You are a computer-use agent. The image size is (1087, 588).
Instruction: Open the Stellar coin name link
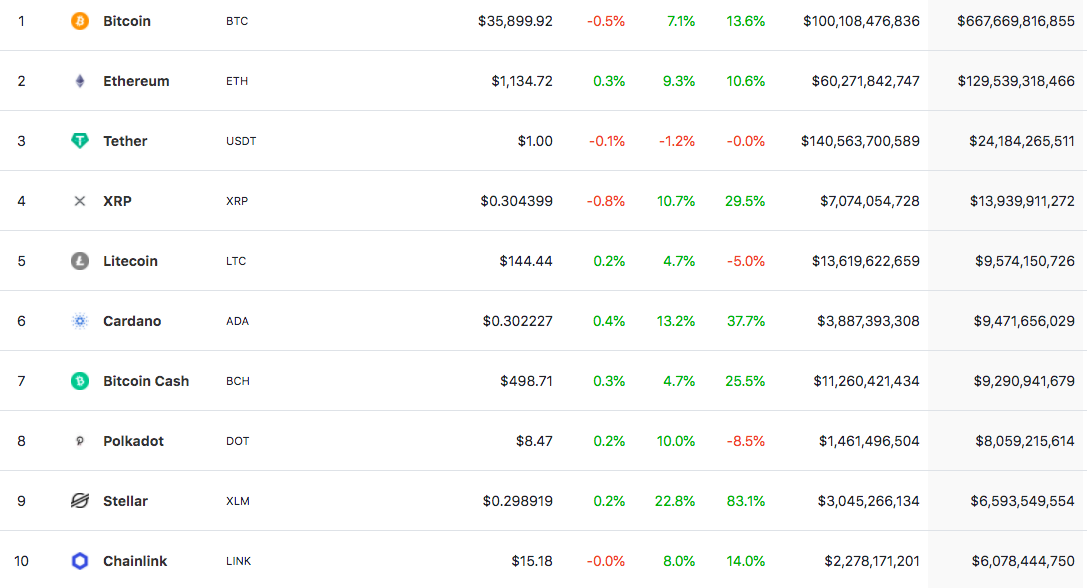coord(125,501)
